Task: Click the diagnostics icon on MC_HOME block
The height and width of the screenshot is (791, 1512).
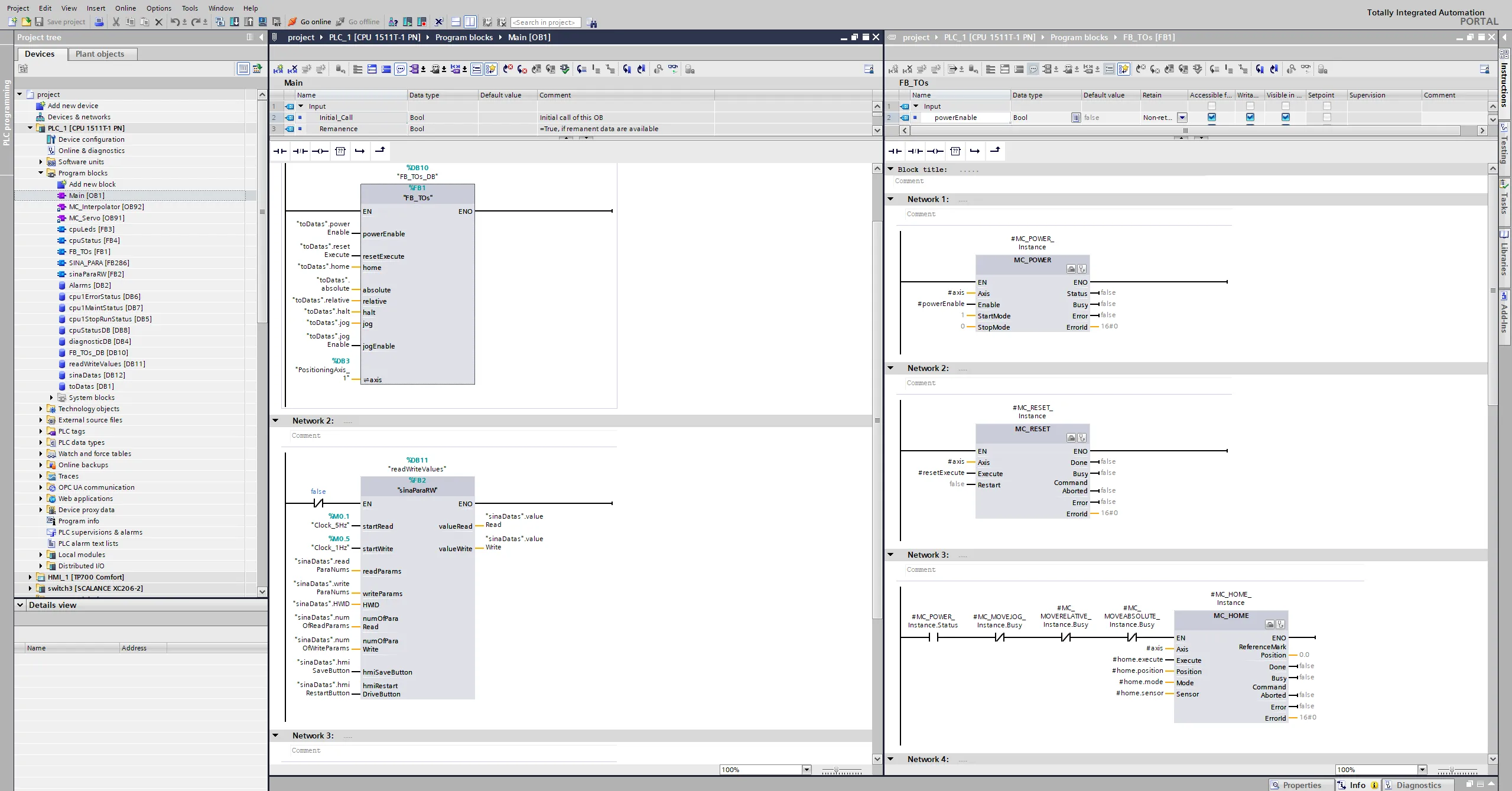Action: click(1280, 624)
